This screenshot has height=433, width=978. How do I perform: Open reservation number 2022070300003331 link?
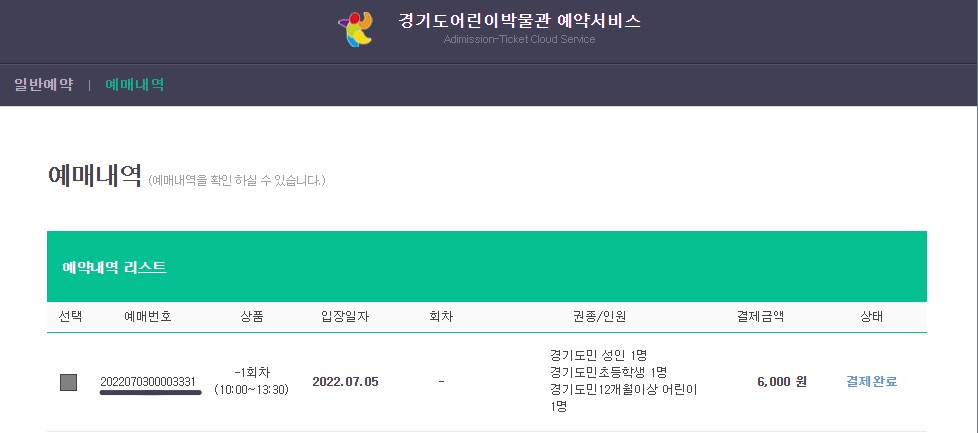click(x=148, y=381)
